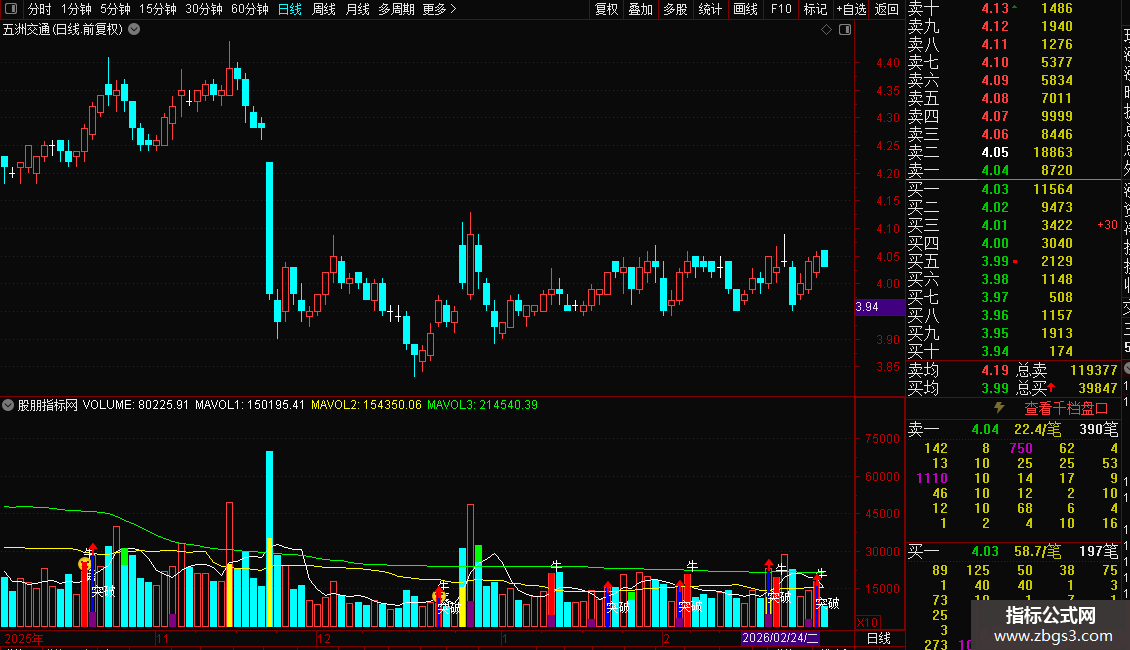Open dropdown next to 五洲交通 title
The width and height of the screenshot is (1130, 650).
pos(134,30)
